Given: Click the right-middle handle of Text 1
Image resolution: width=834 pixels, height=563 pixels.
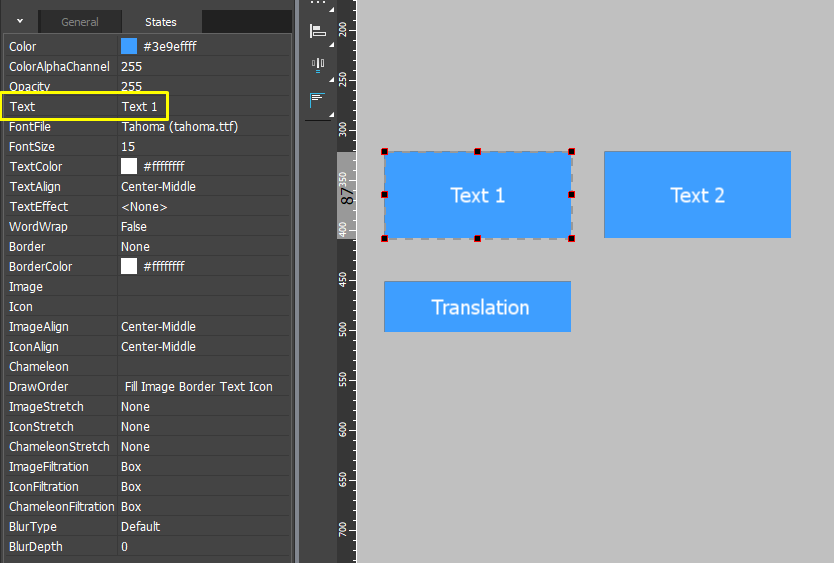Looking at the screenshot, I should [572, 195].
